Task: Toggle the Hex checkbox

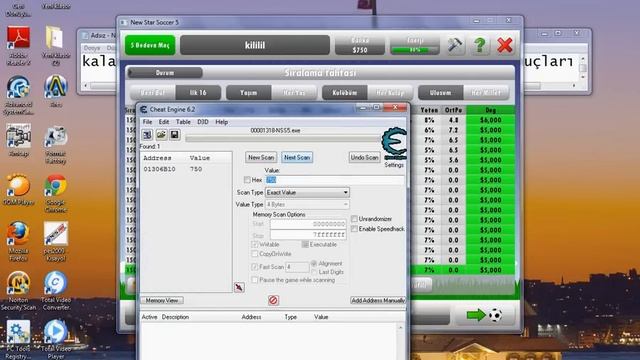Action: point(247,180)
